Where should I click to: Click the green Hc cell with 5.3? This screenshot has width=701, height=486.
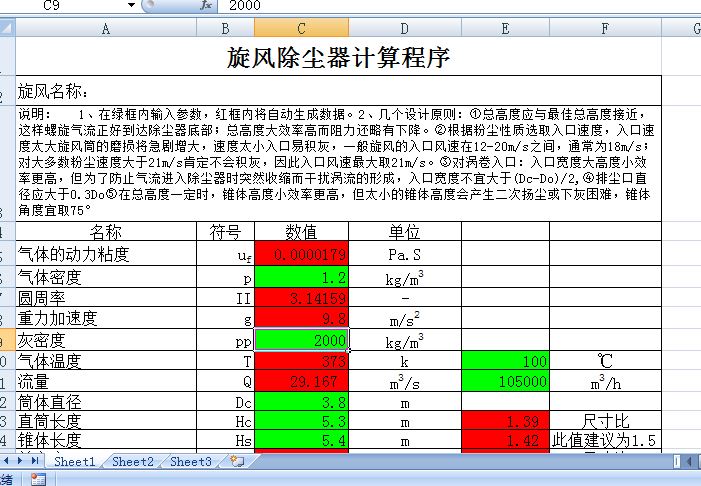(301, 420)
